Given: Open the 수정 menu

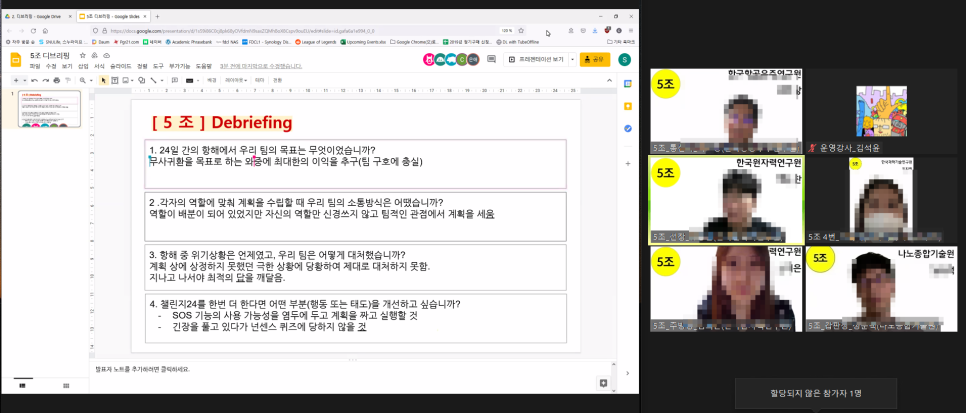Looking at the screenshot, I should (51, 65).
